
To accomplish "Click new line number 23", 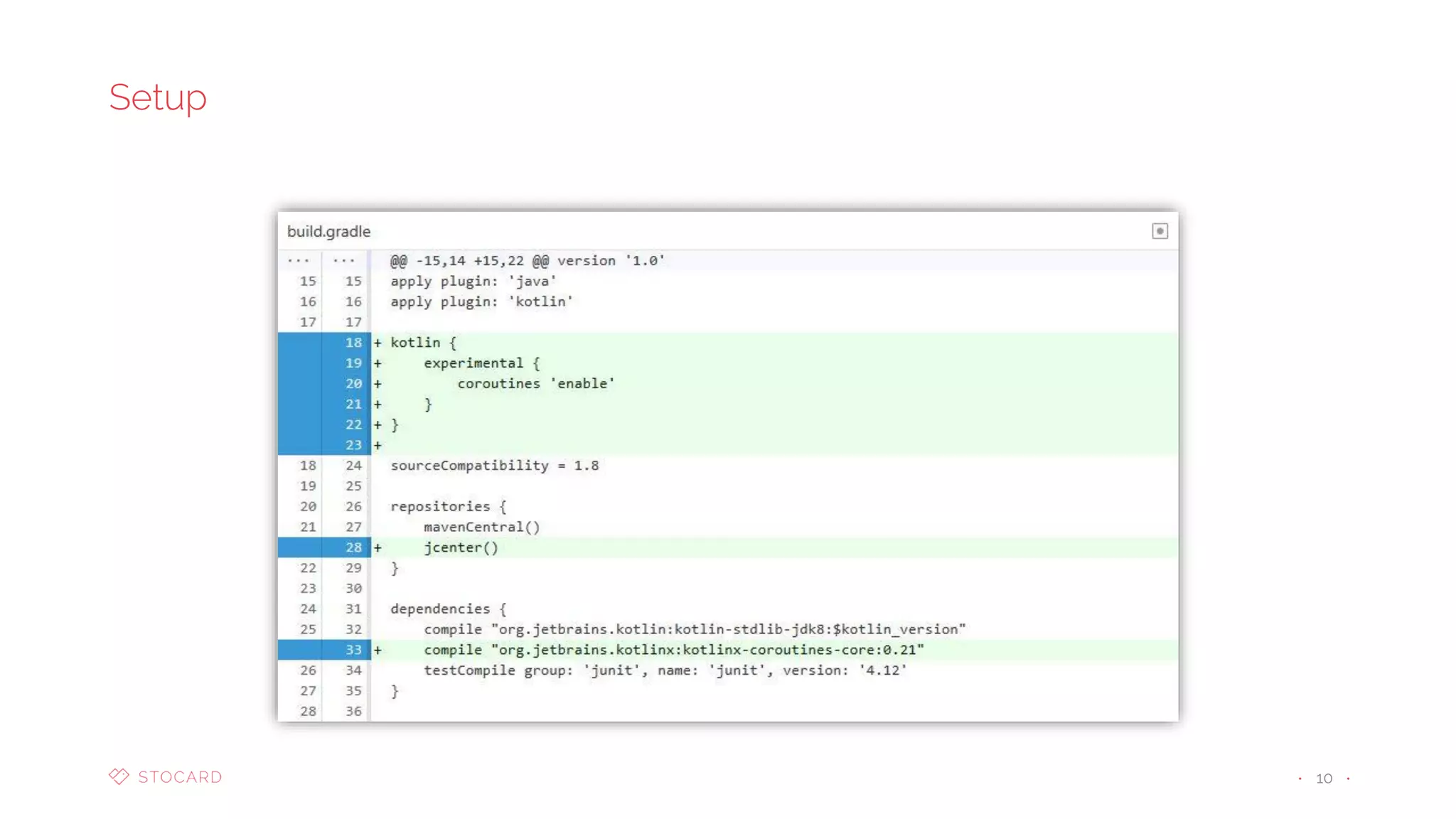I will [x=353, y=445].
